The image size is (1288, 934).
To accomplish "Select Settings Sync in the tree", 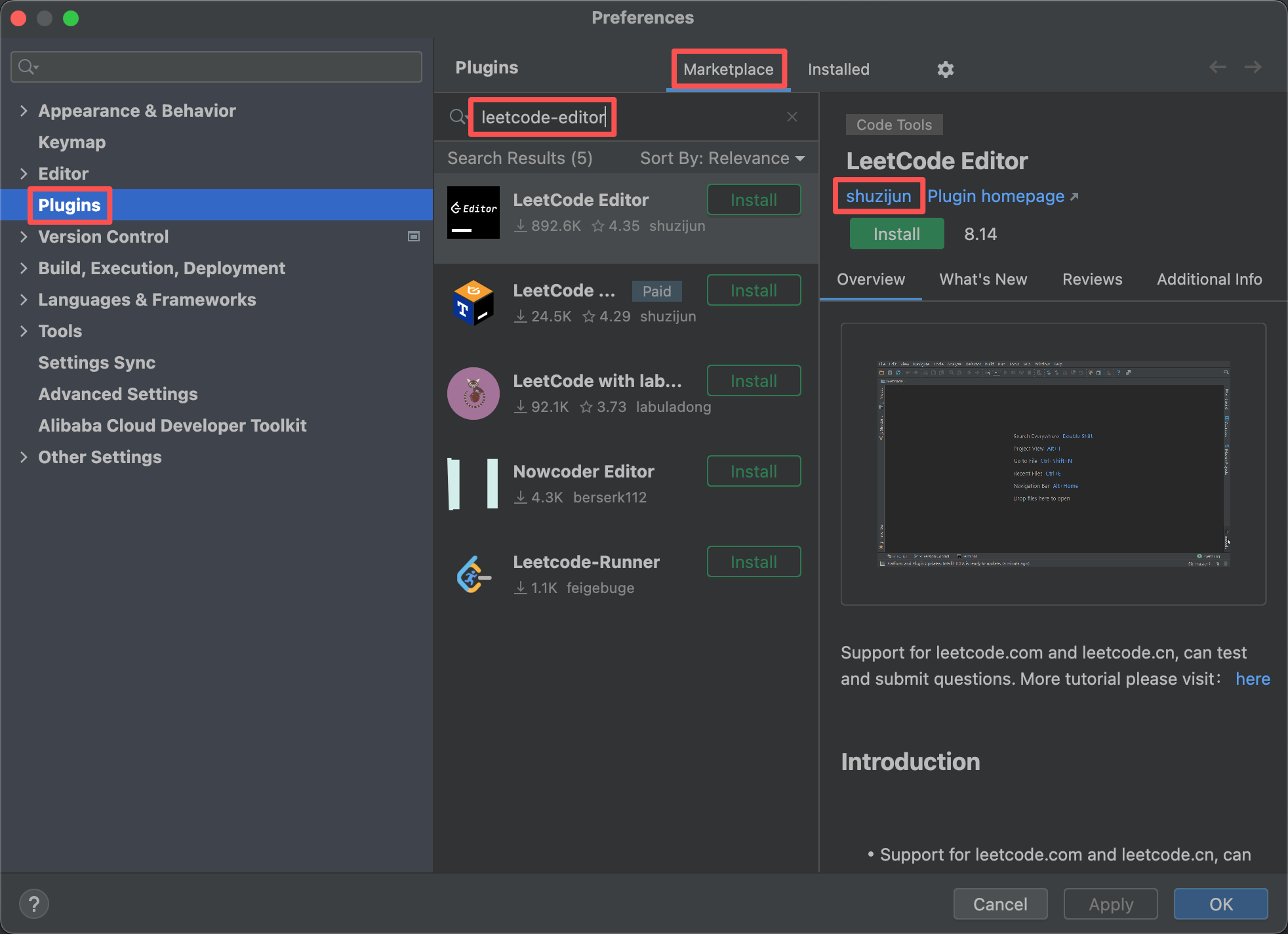I will (96, 362).
